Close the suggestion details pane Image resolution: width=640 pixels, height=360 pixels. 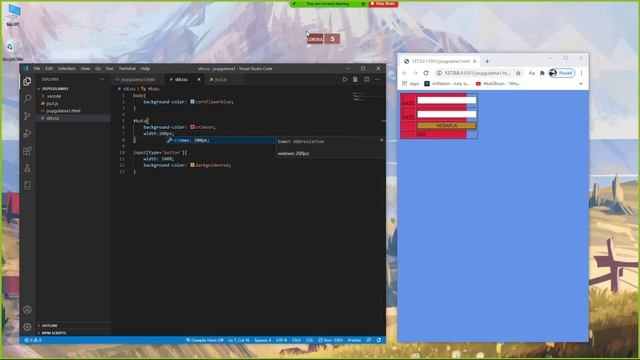tap(382, 140)
